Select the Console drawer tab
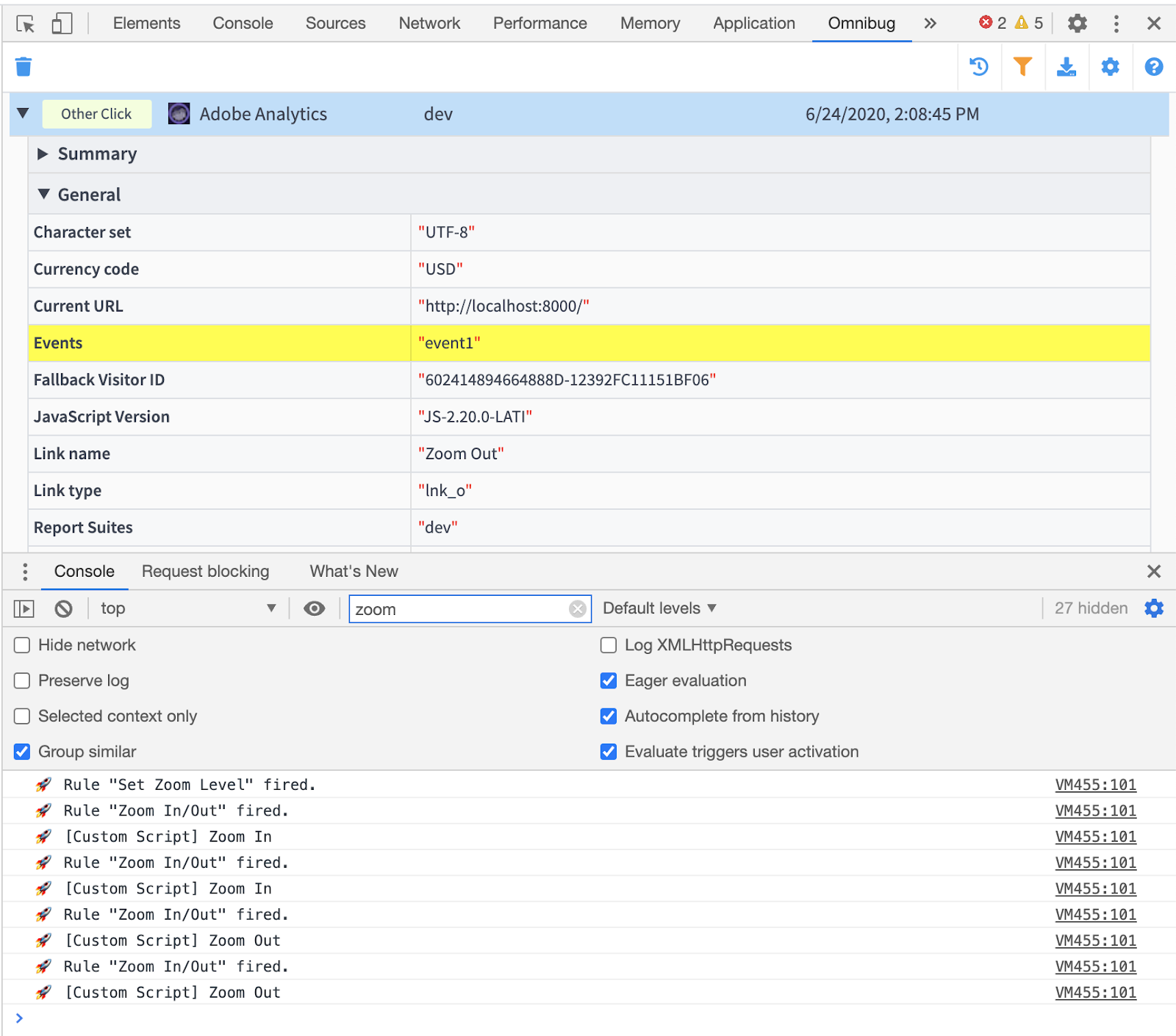Screen dimensions: 1176x1036 (85, 572)
